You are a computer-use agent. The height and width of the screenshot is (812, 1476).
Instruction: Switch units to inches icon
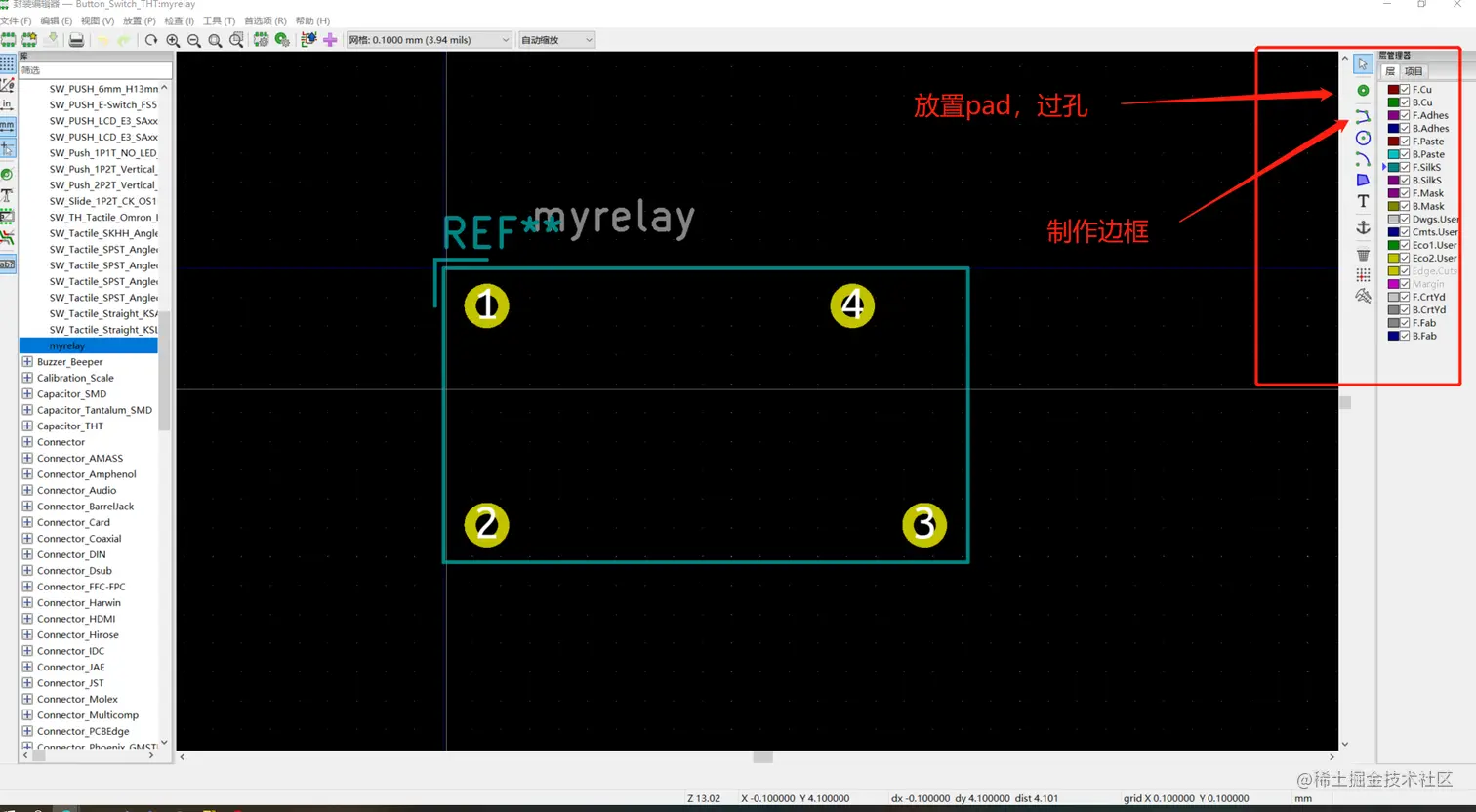(7, 104)
